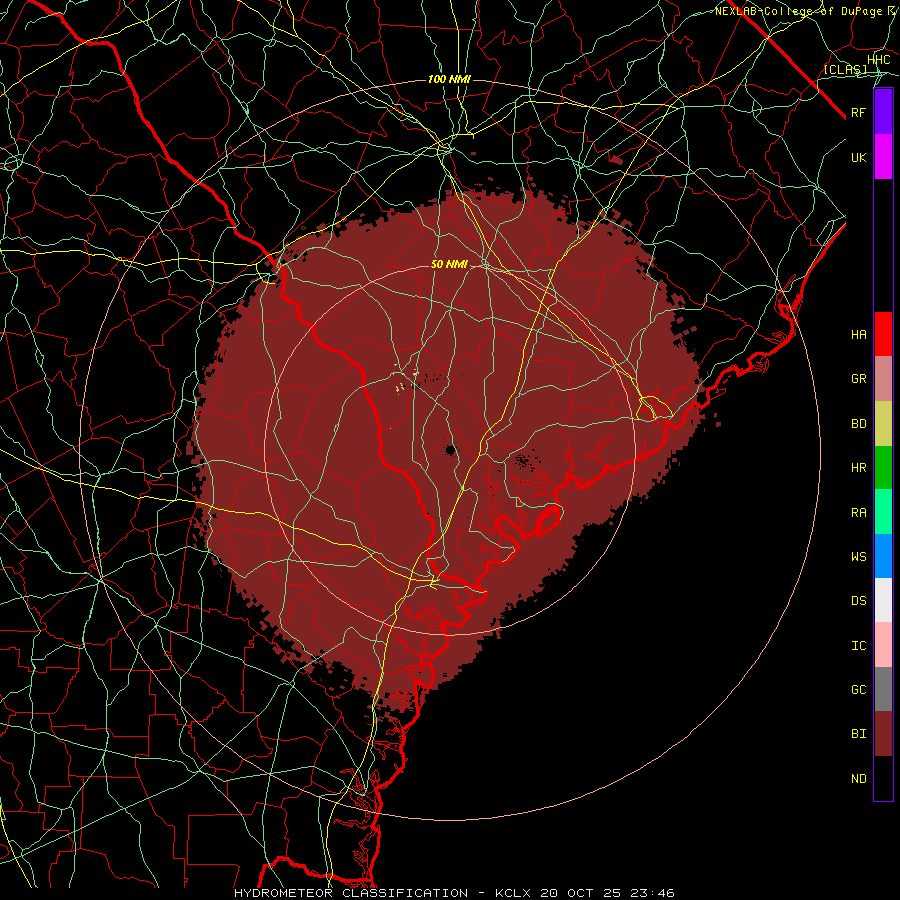Click the RF legend label
This screenshot has width=900, height=900.
click(859, 112)
